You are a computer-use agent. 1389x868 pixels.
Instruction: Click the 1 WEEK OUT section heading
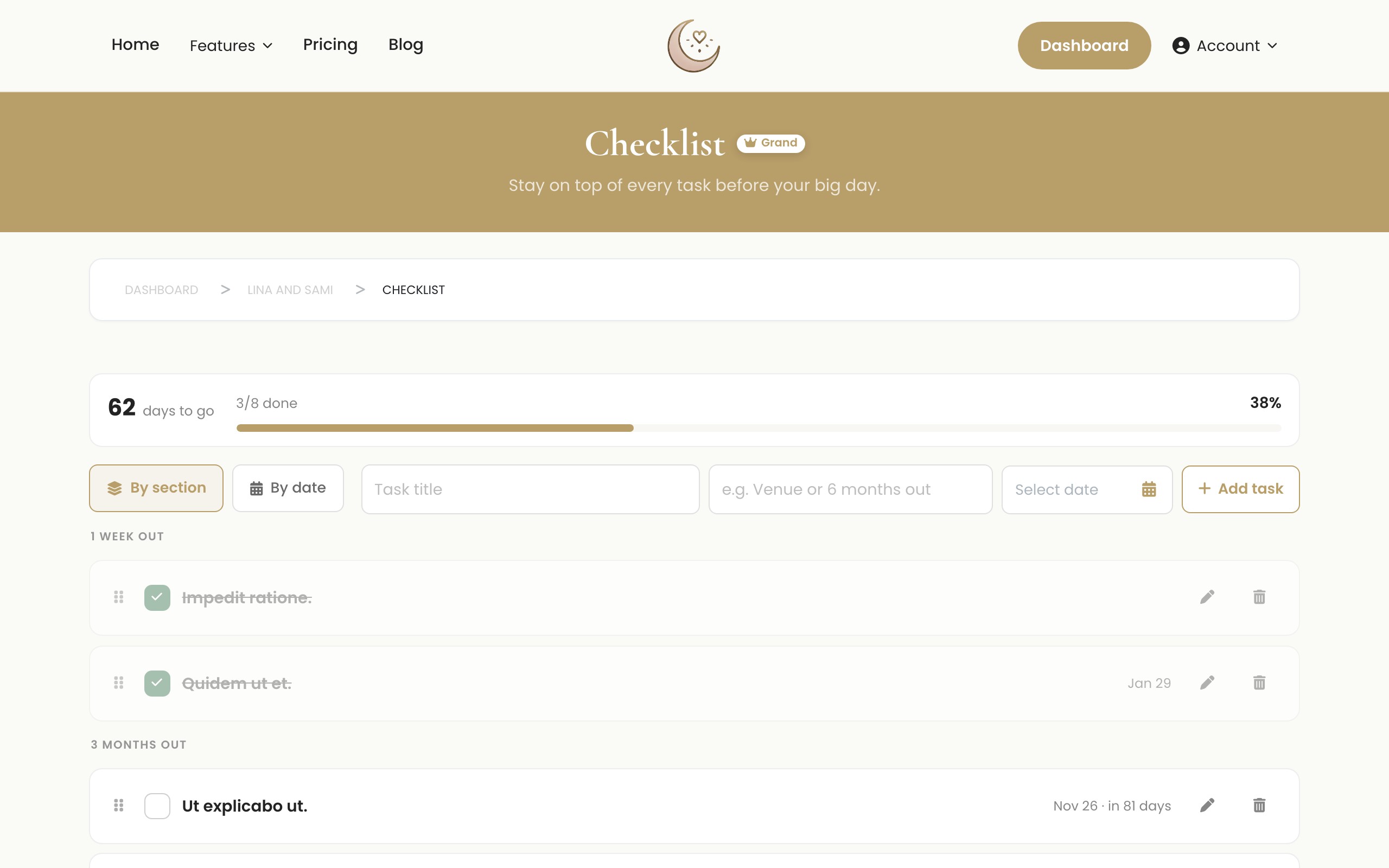click(x=127, y=536)
